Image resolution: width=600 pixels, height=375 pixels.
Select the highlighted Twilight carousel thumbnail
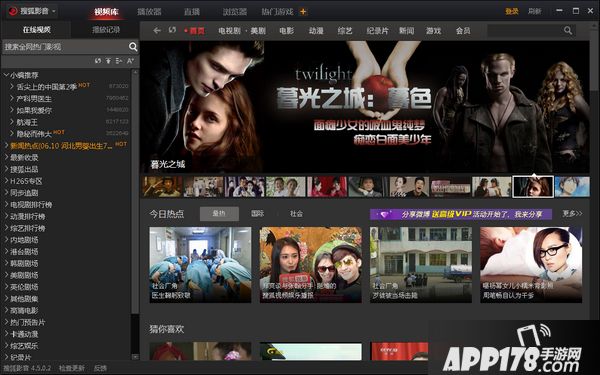(x=533, y=187)
